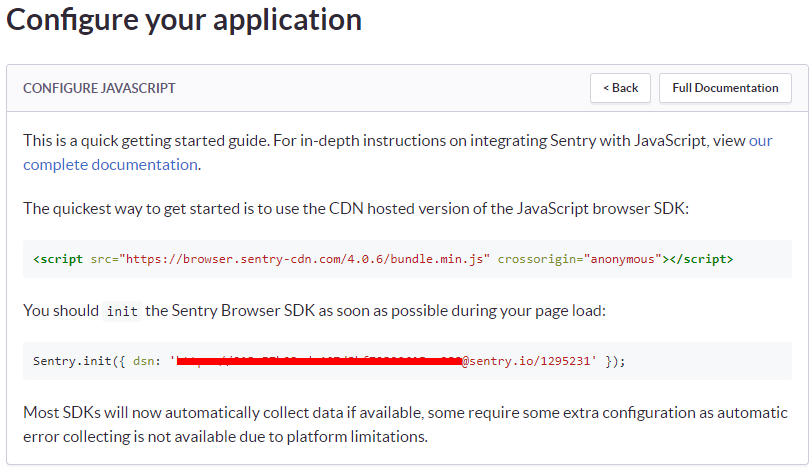Click the bundle.min.js URL in the script snippet
Screen dimensions: 812x468
point(304,259)
